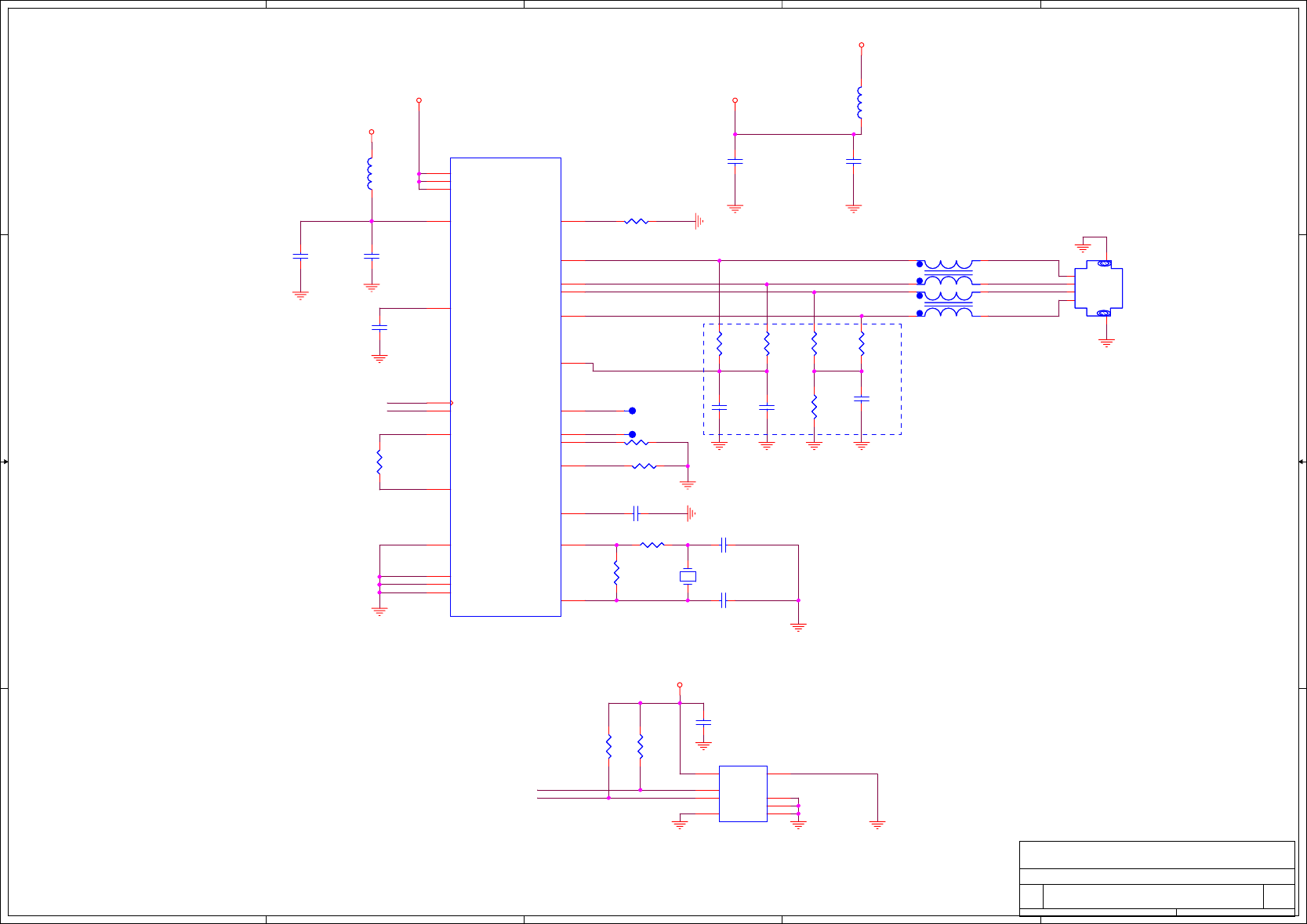Click the crystal symbol between the load capacitors
Viewport: 1307px width, 924px height.
coord(688,577)
